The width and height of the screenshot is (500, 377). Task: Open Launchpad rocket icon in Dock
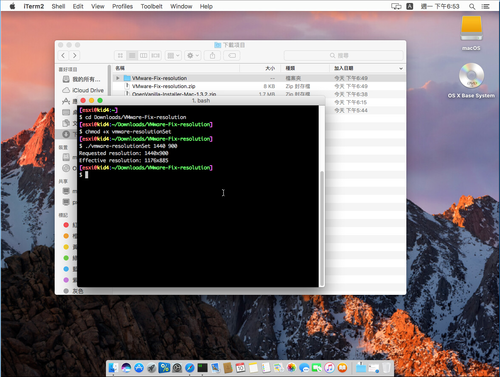tap(151, 368)
